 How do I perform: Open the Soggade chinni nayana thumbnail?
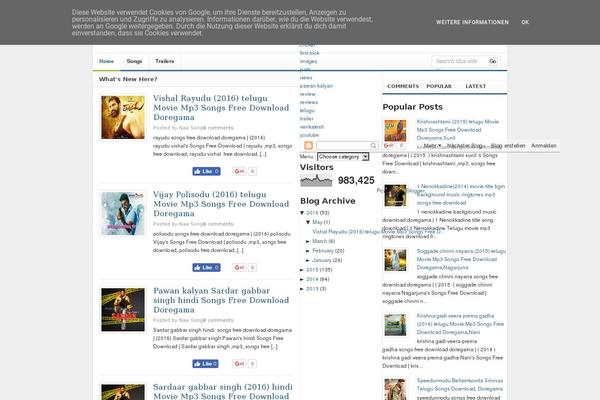click(395, 260)
